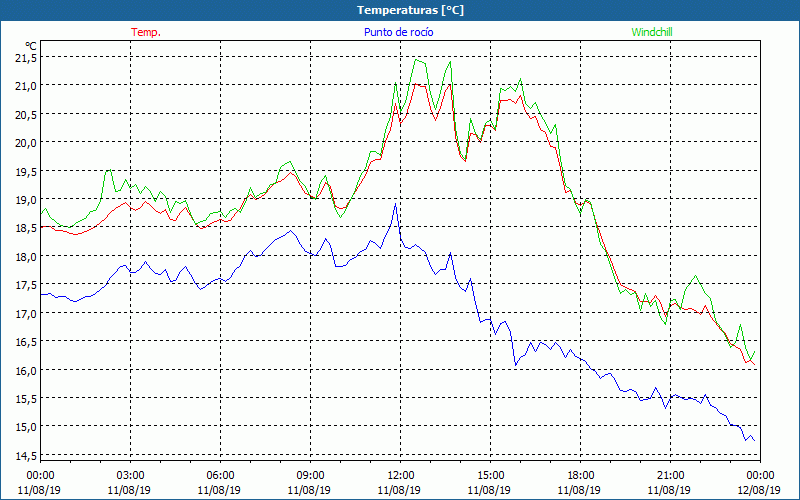Screen dimensions: 800x500
Task: Click the 21:00 time axis label
Action: pyautogui.click(x=670, y=476)
